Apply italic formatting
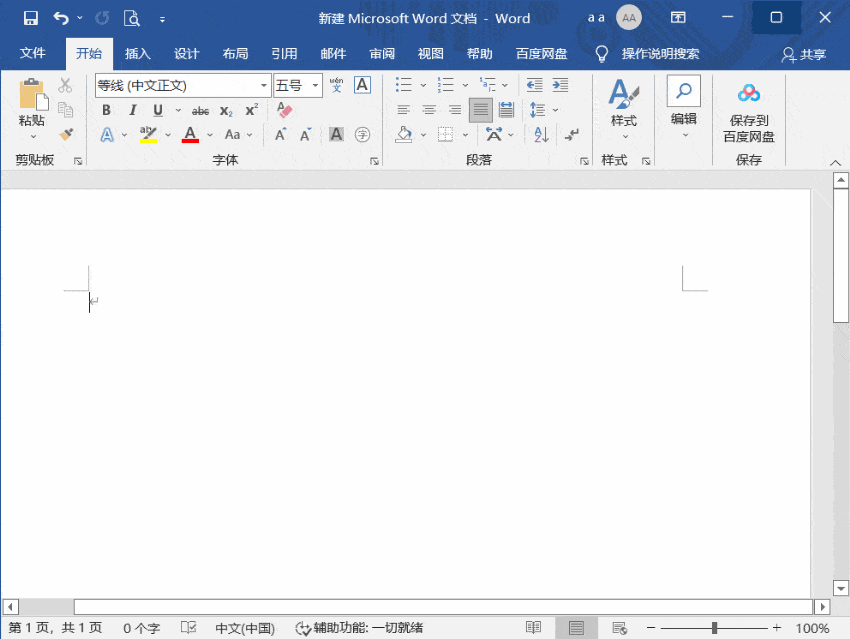The width and height of the screenshot is (850, 639). click(131, 110)
